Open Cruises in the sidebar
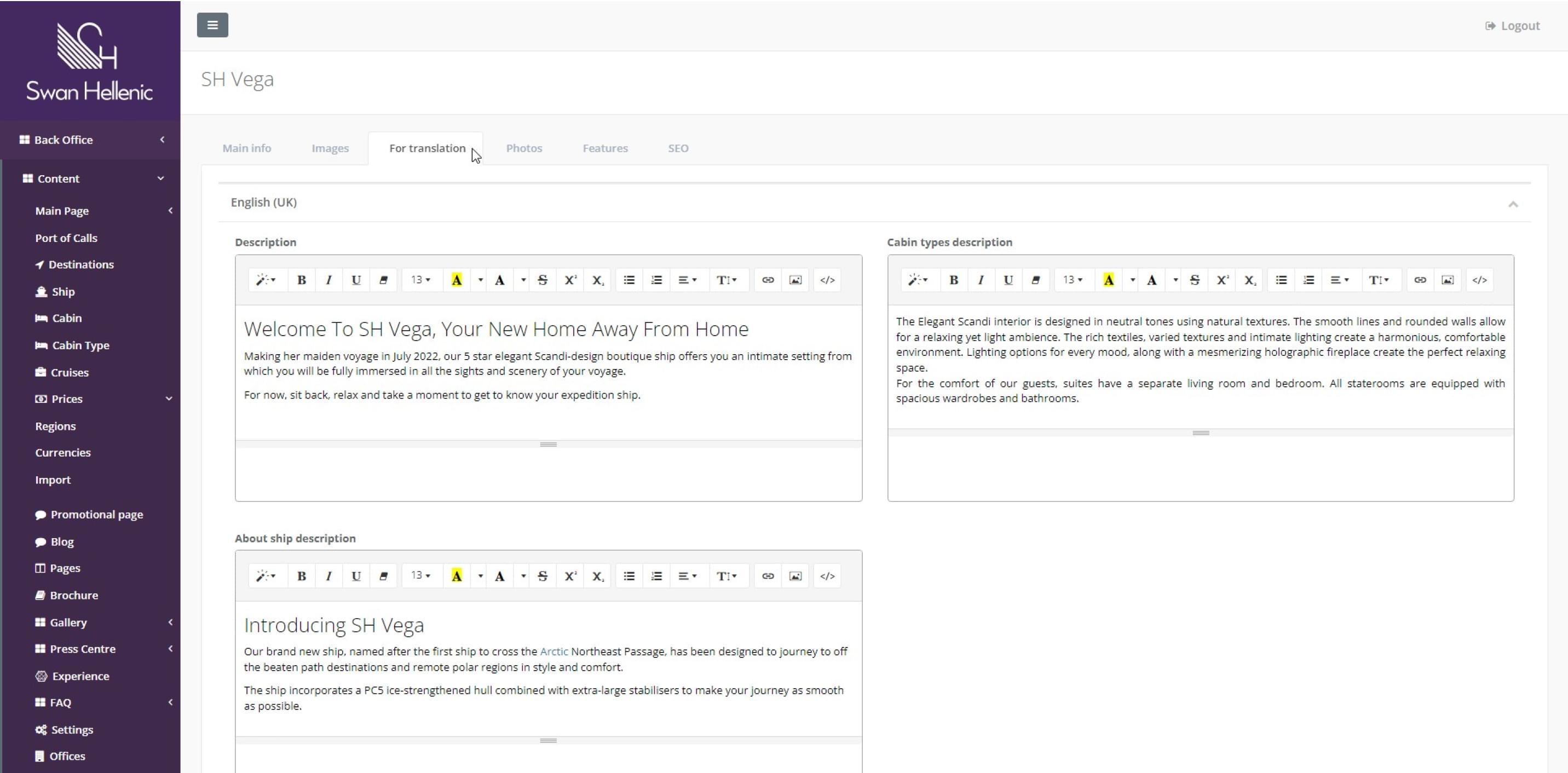1568x773 pixels. point(70,372)
